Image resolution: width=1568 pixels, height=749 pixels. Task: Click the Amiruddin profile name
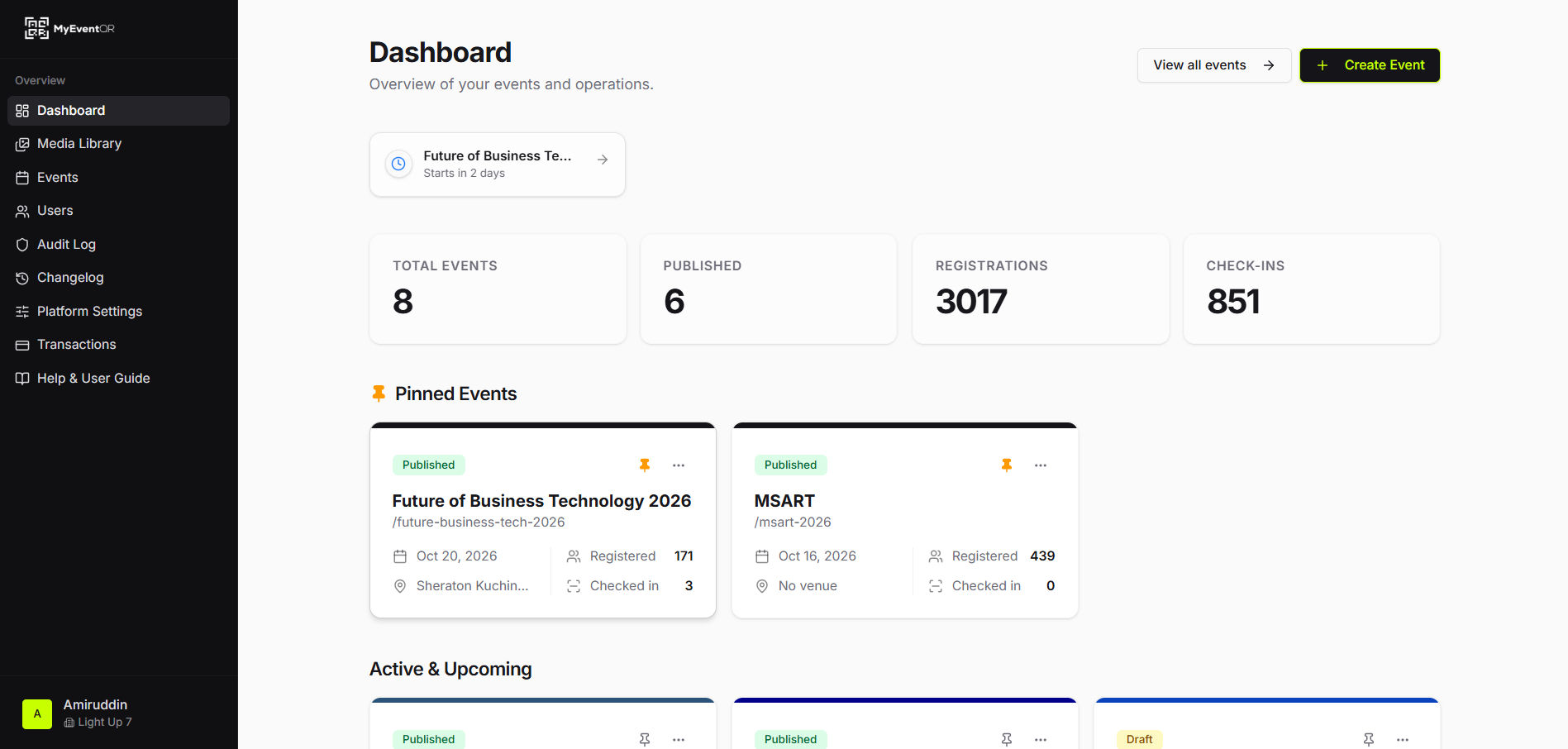(x=95, y=704)
